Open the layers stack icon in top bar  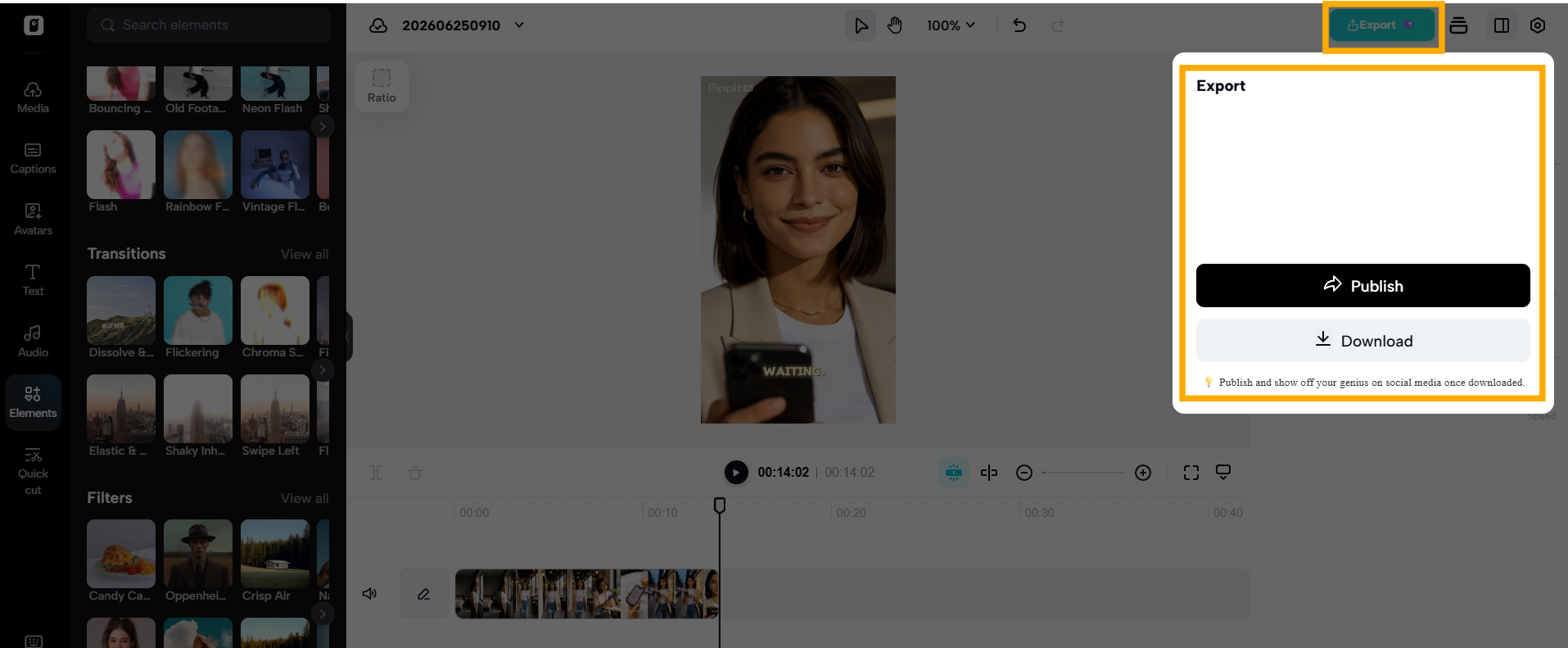1458,25
